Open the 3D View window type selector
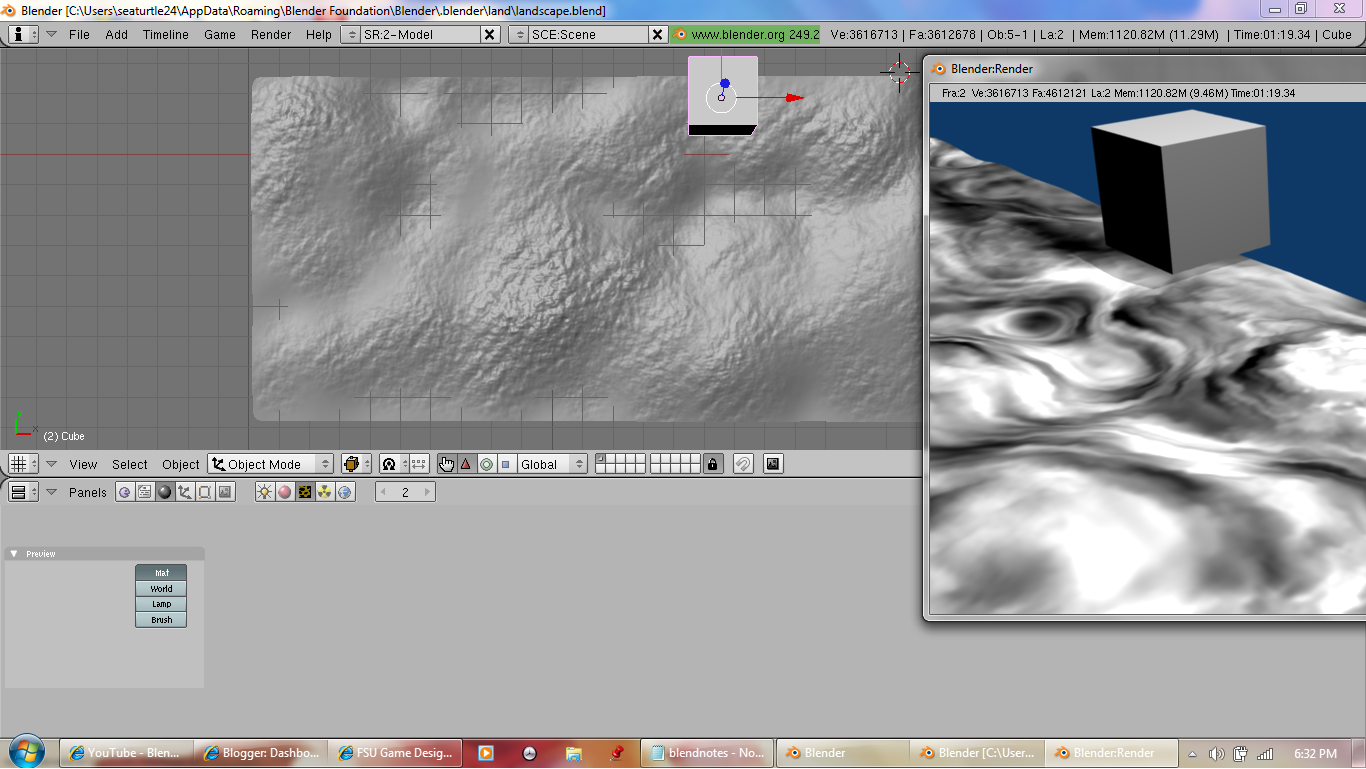The height and width of the screenshot is (769, 1366). tap(23, 464)
